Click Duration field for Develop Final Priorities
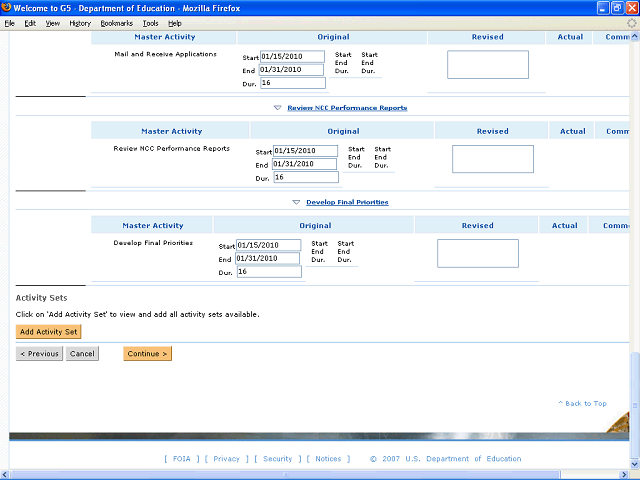Image resolution: width=640 pixels, height=480 pixels. click(x=269, y=272)
